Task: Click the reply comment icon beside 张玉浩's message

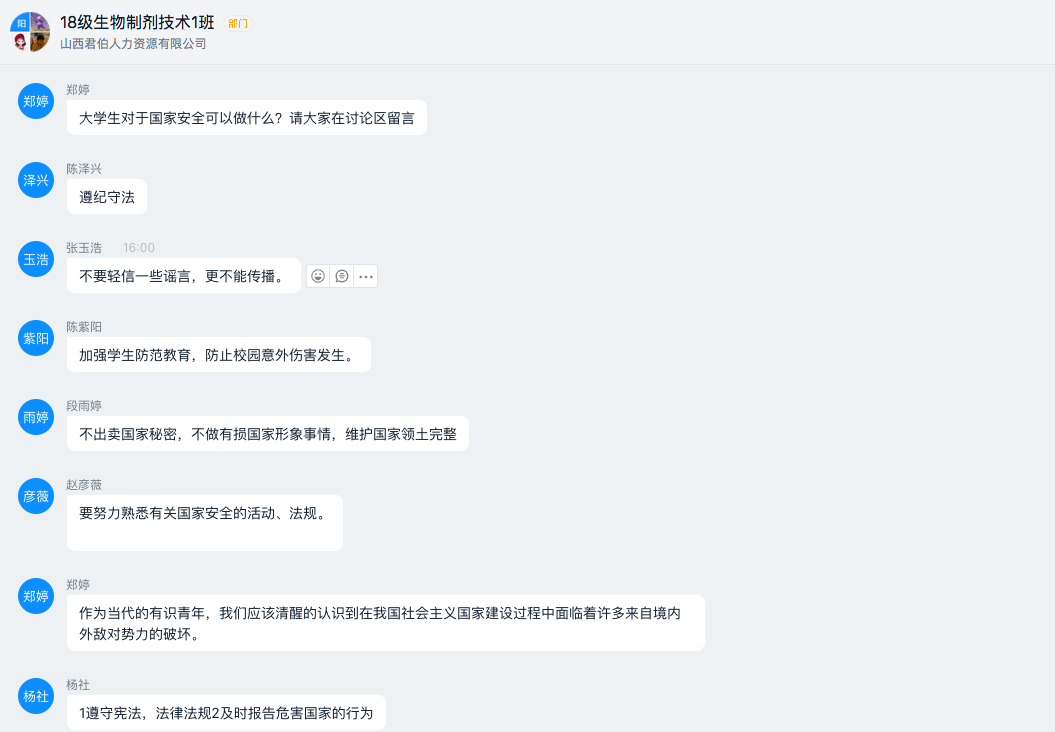Action: pos(342,276)
